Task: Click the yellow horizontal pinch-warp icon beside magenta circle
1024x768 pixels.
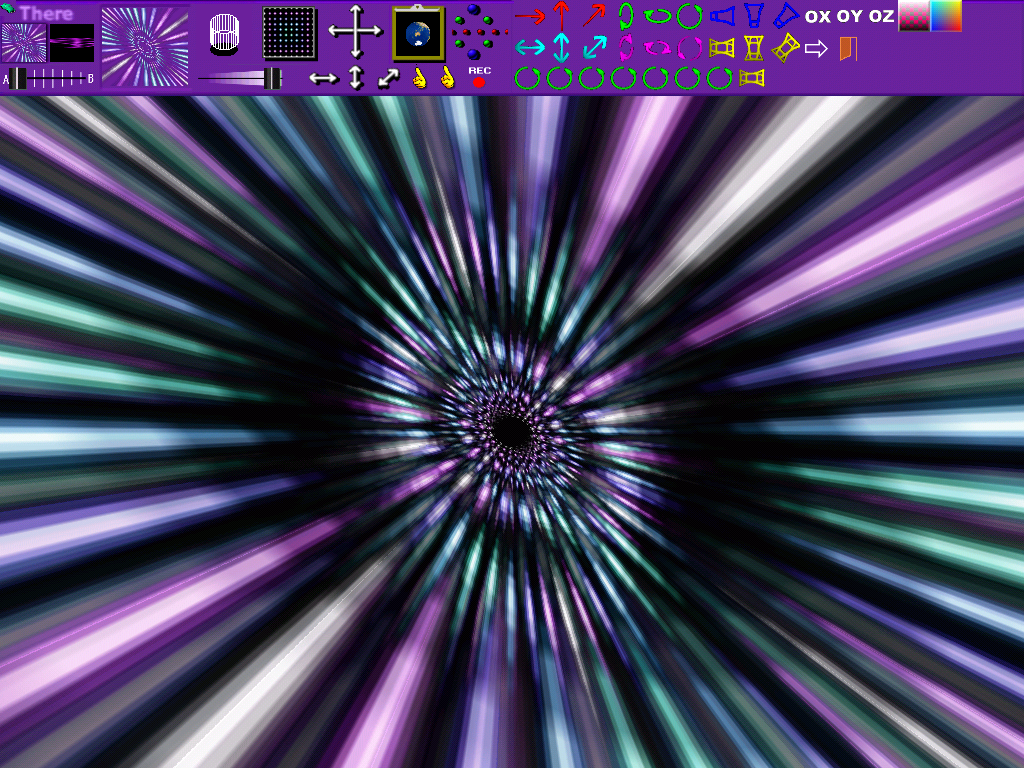Action: pos(722,48)
